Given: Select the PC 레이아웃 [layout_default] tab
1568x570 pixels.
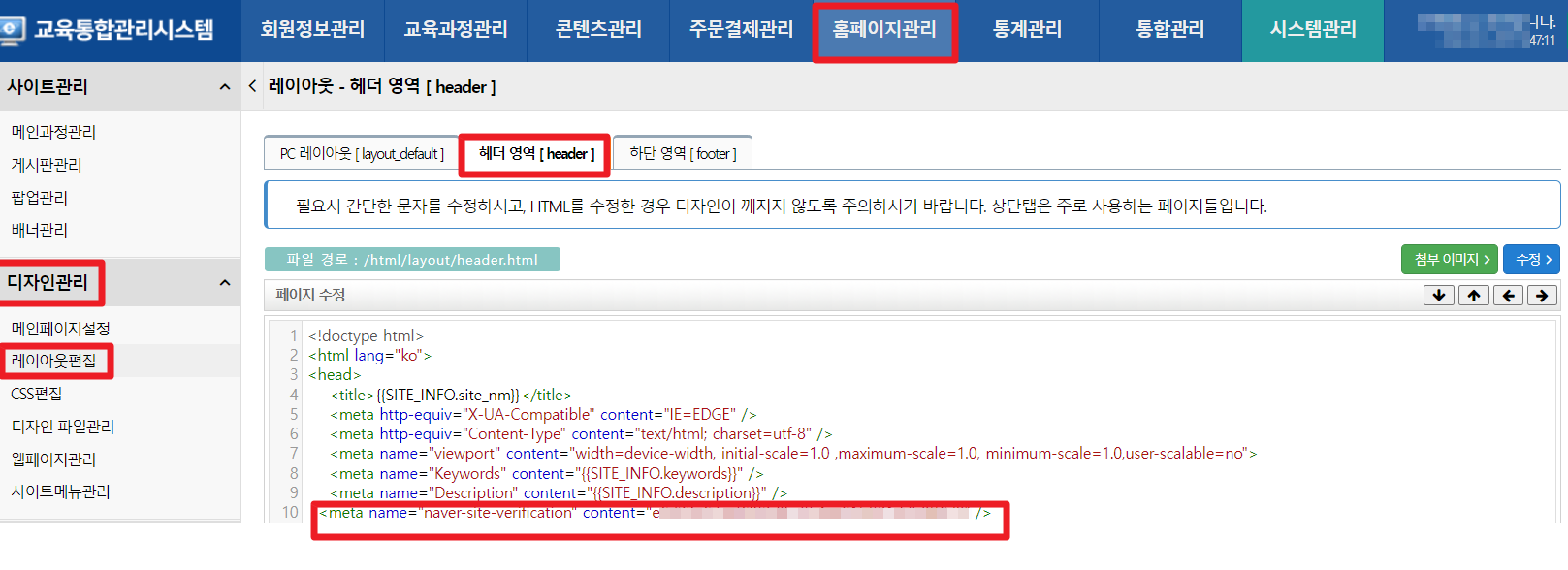Looking at the screenshot, I should pos(362,154).
